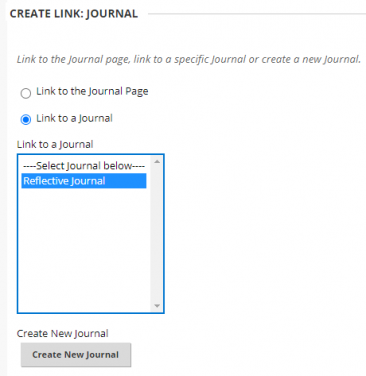Click the journal list scroll-down arrow
The height and width of the screenshot is (376, 366).
click(x=157, y=306)
